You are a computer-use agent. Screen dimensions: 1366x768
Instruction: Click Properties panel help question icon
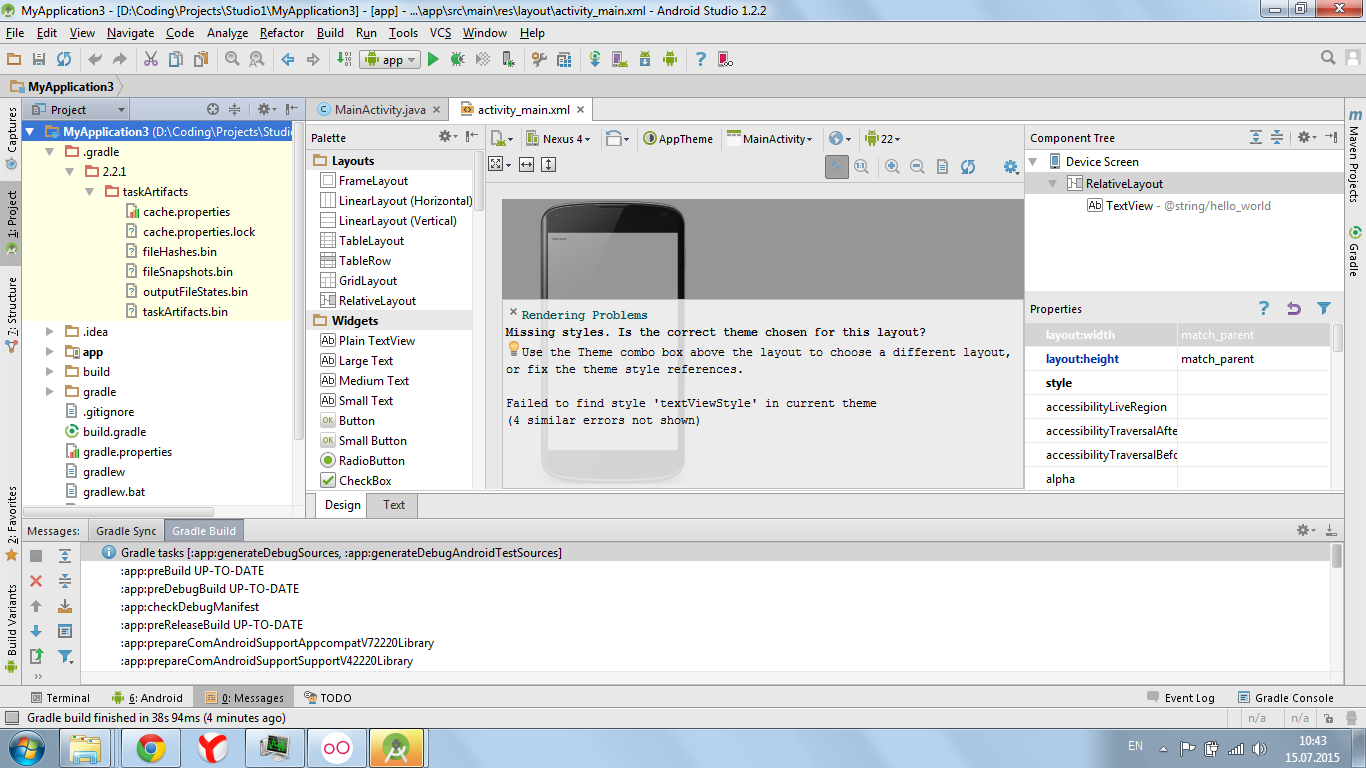[1264, 309]
